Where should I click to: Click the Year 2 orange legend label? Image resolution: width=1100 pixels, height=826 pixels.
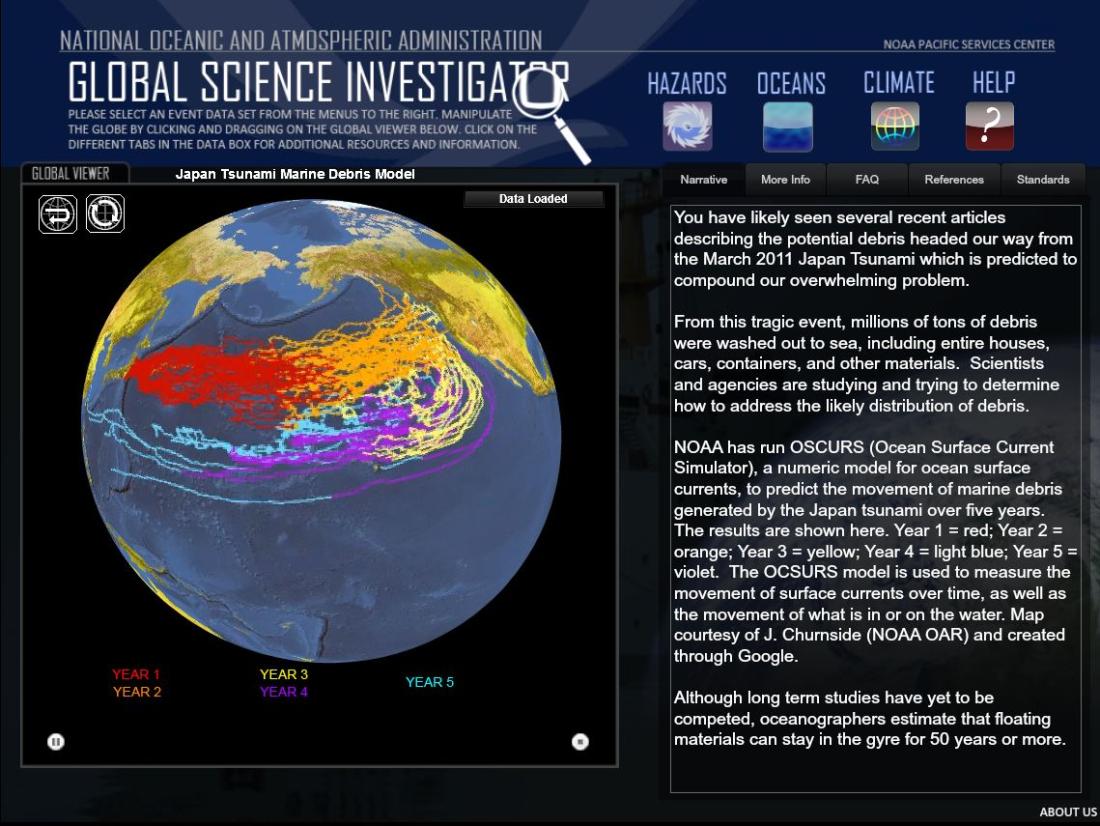tap(137, 692)
